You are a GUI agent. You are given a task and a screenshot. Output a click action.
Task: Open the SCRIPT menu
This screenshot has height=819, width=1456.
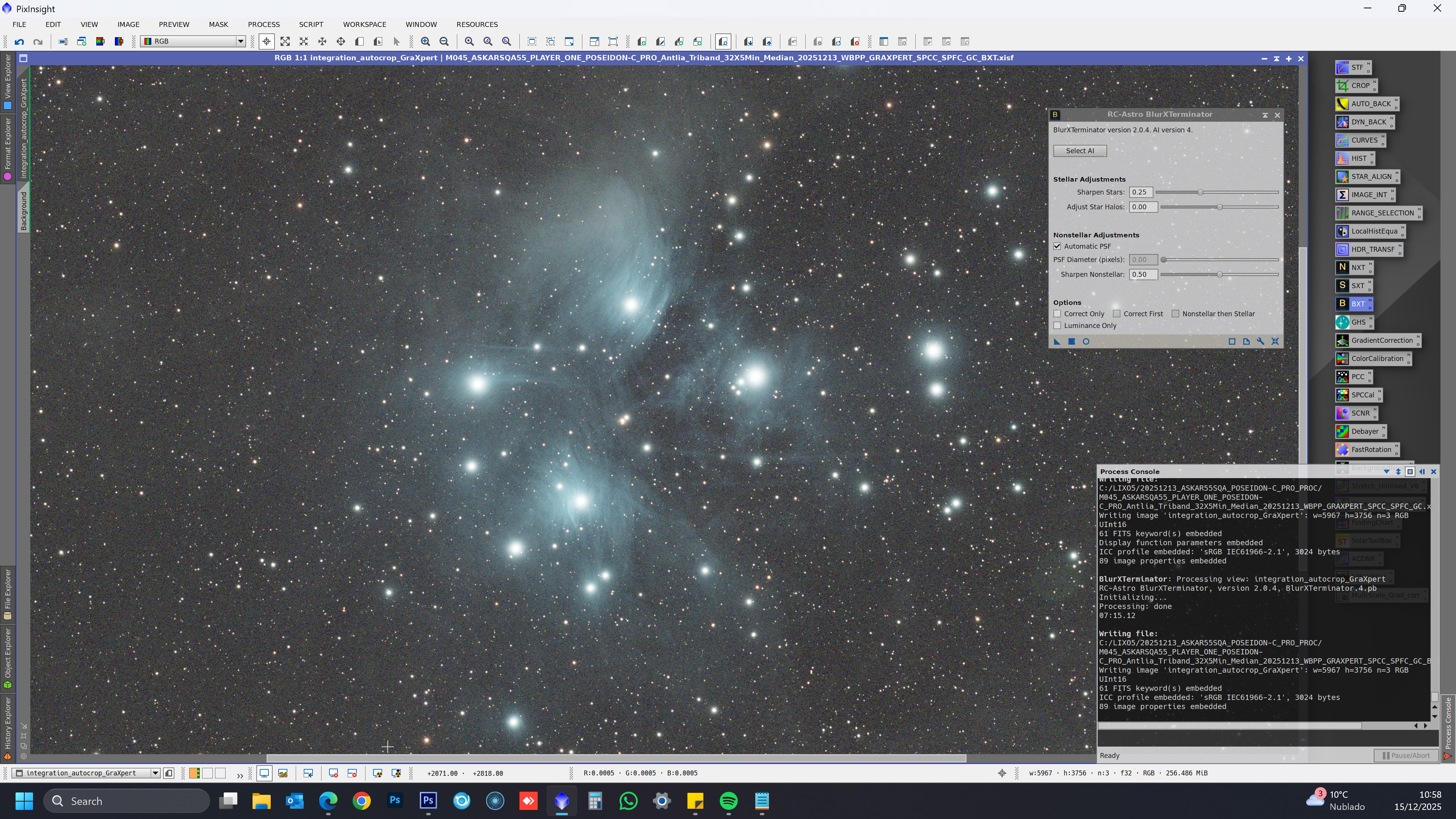[x=311, y=24]
